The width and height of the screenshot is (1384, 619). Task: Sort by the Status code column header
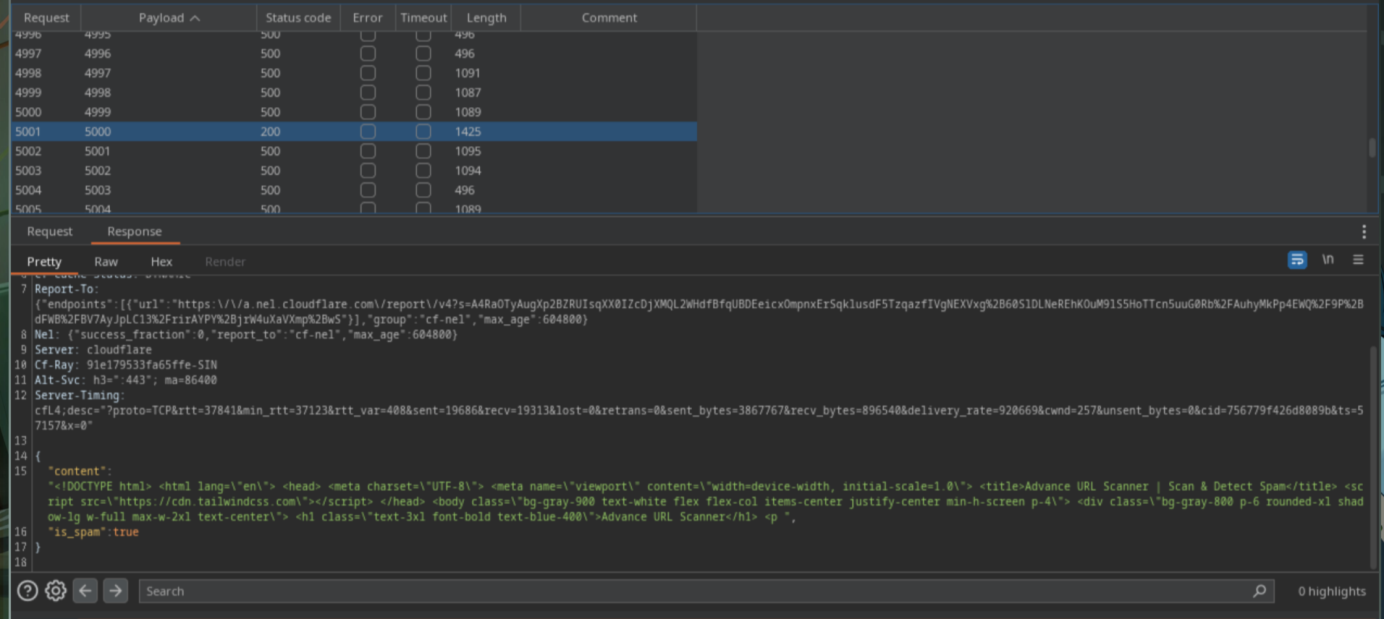point(298,17)
